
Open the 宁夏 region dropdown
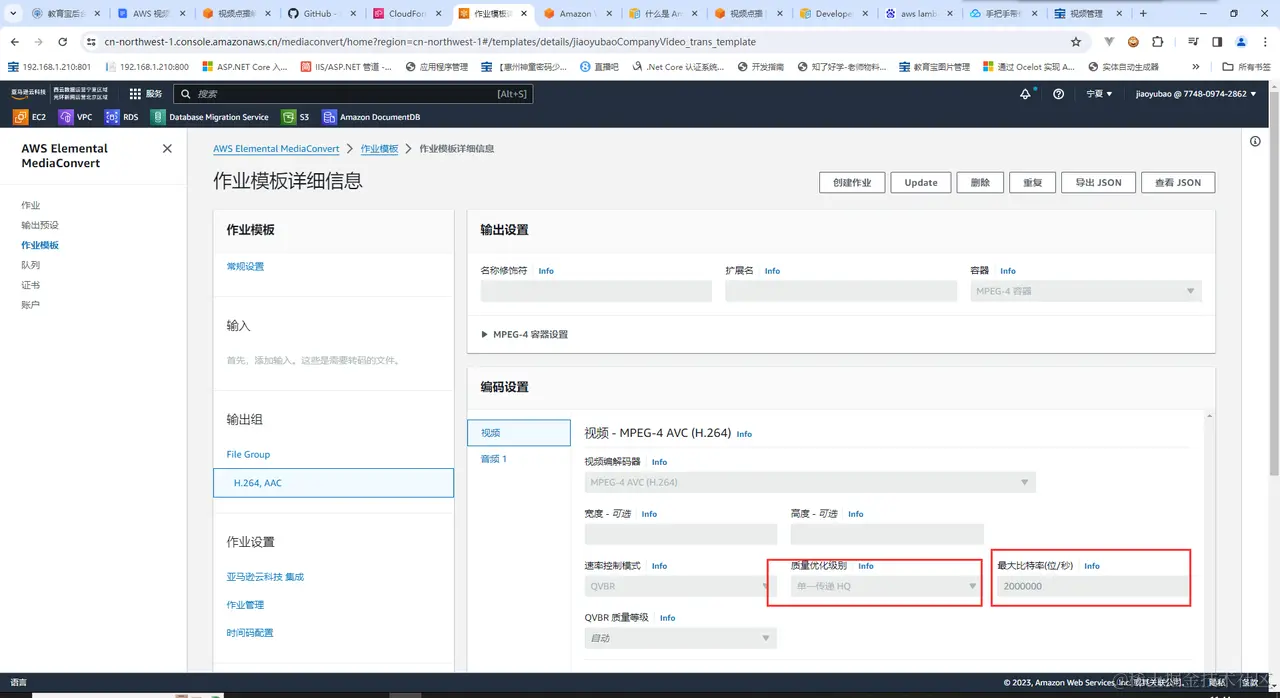click(1099, 93)
